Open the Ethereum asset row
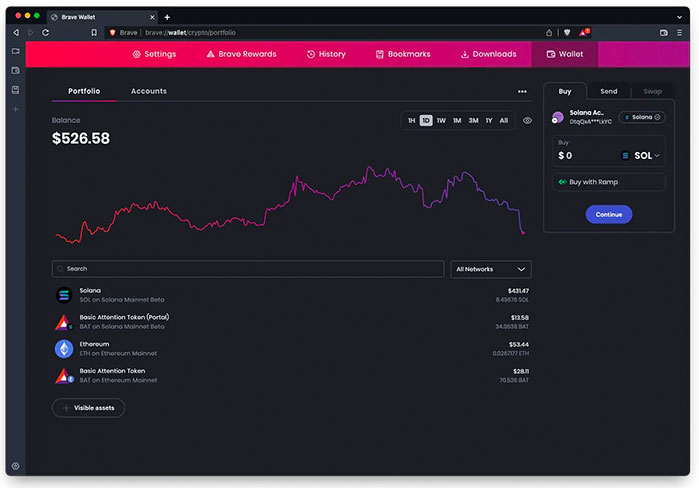 [x=292, y=349]
